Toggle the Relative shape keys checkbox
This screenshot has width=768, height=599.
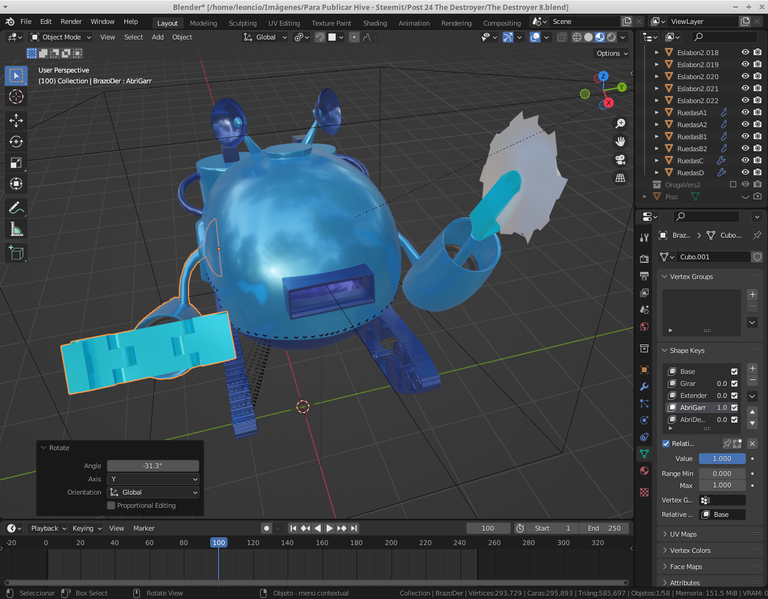[666, 444]
